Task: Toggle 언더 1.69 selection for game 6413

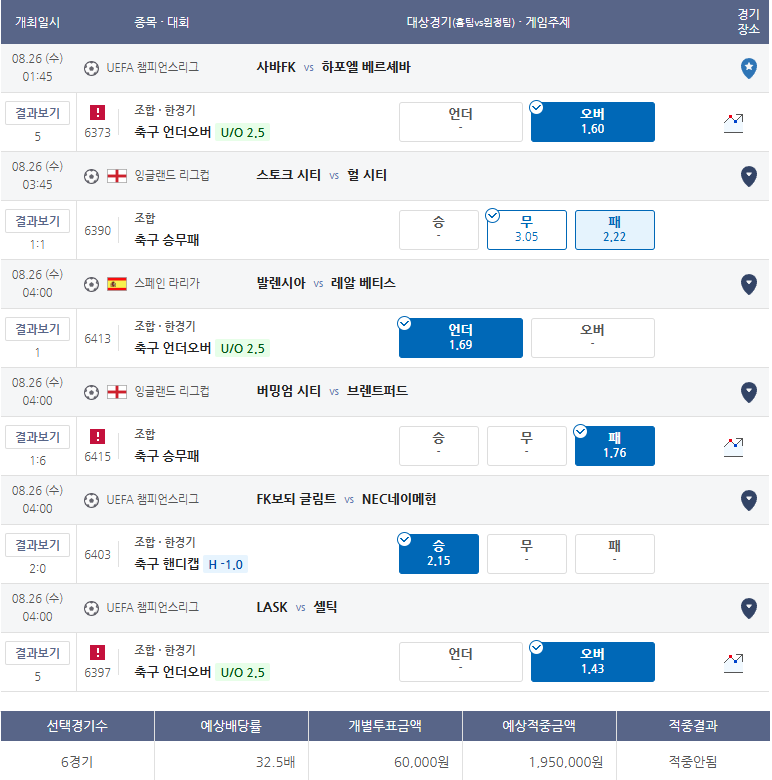Action: [x=461, y=338]
